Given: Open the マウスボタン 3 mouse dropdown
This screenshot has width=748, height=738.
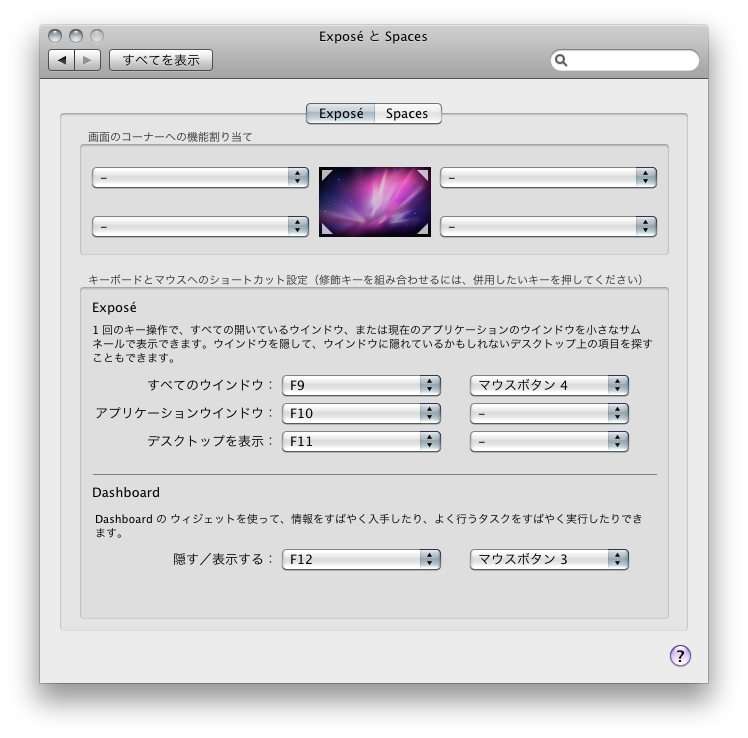Looking at the screenshot, I should pyautogui.click(x=549, y=559).
